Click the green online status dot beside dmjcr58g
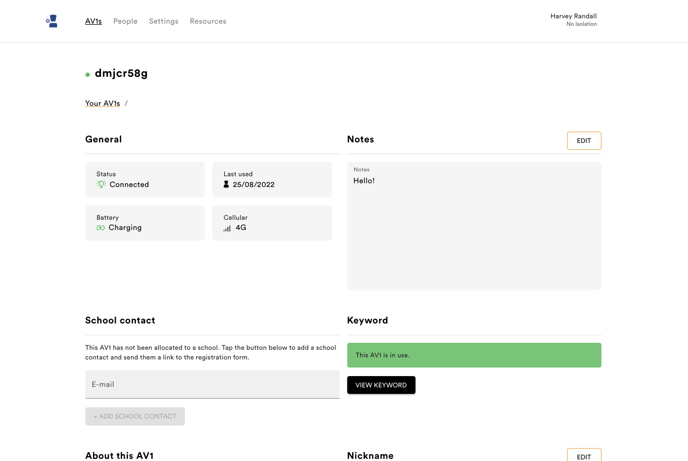The width and height of the screenshot is (688, 461). click(x=88, y=75)
